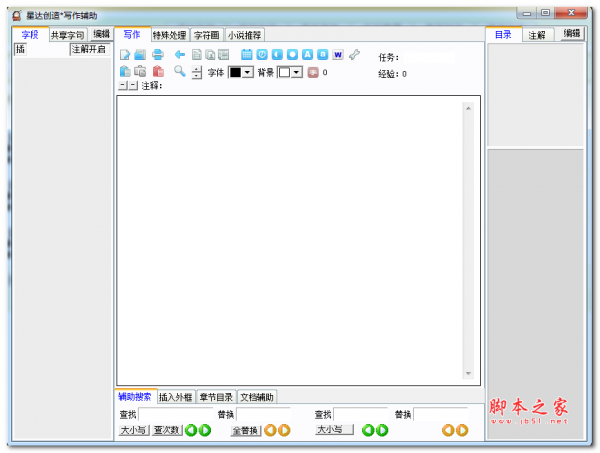The height and width of the screenshot is (453, 600).
Task: Click green previous arrow beside 查次数
Action: coord(191,430)
